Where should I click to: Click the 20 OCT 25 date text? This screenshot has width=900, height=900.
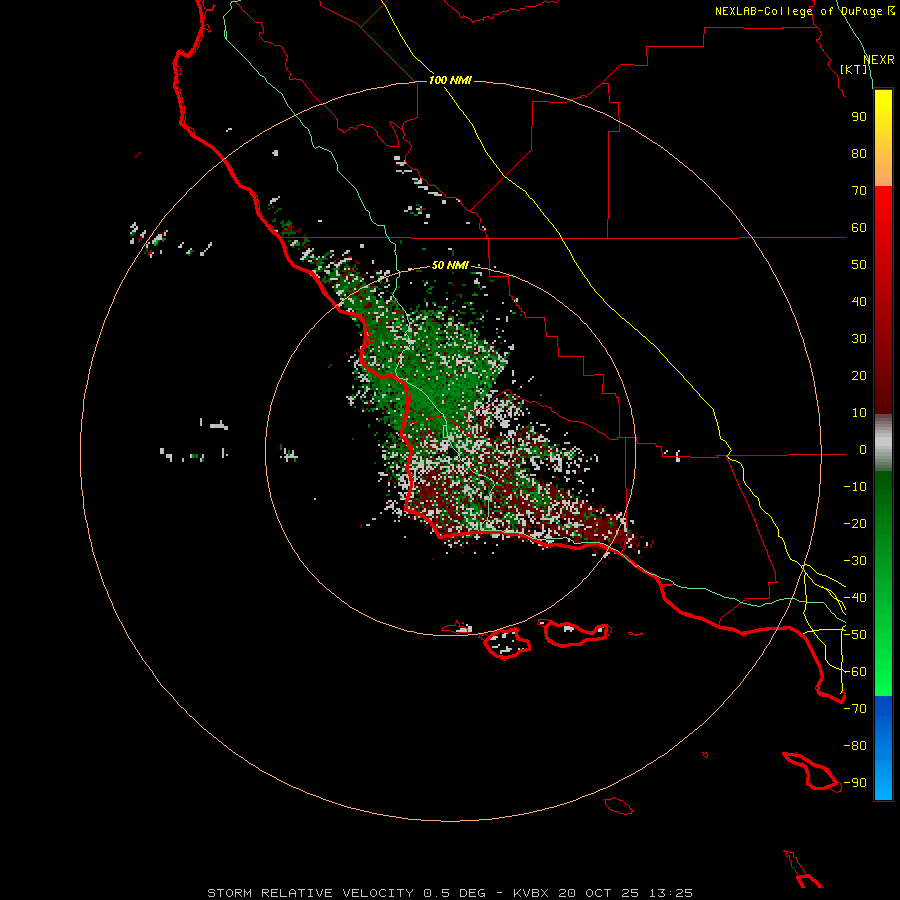point(599,893)
